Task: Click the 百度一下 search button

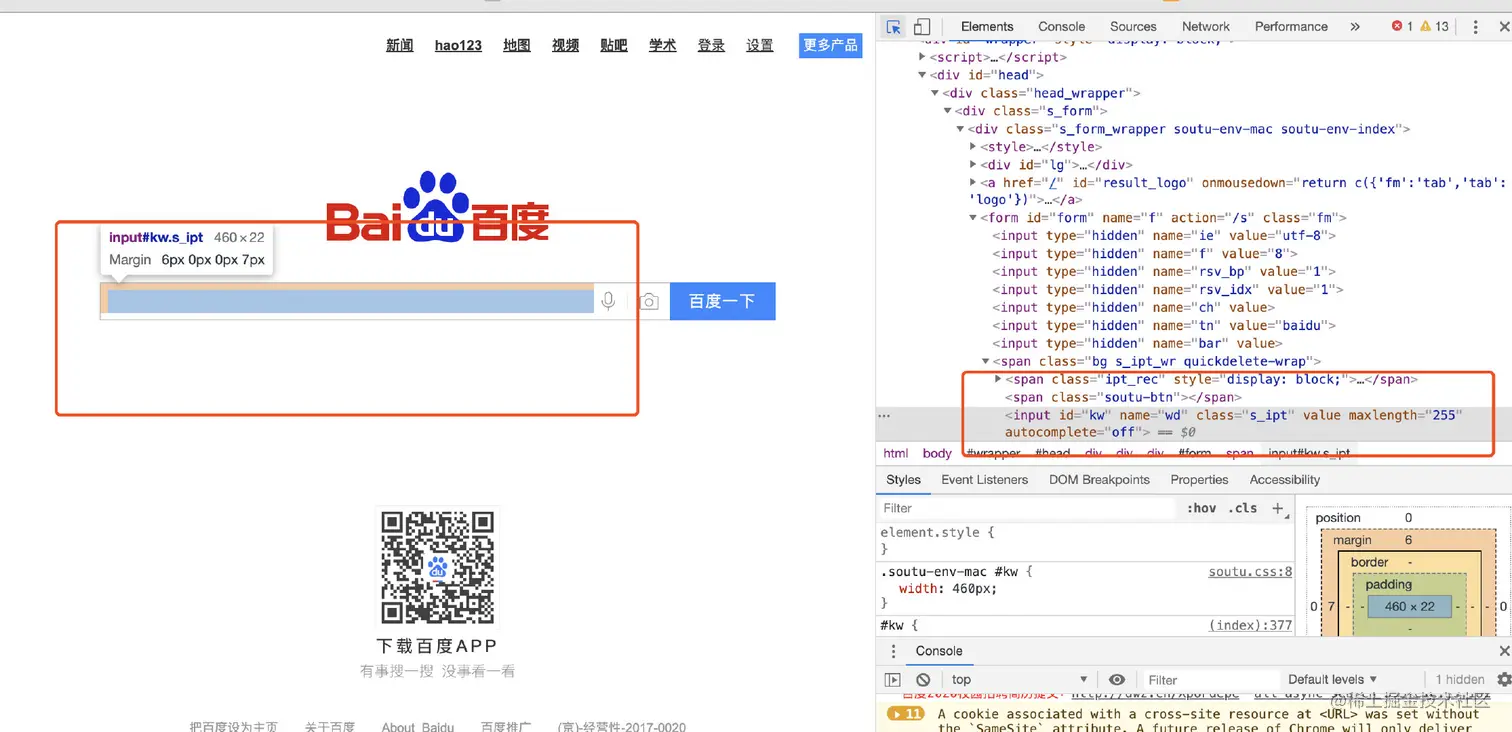Action: pyautogui.click(x=722, y=301)
